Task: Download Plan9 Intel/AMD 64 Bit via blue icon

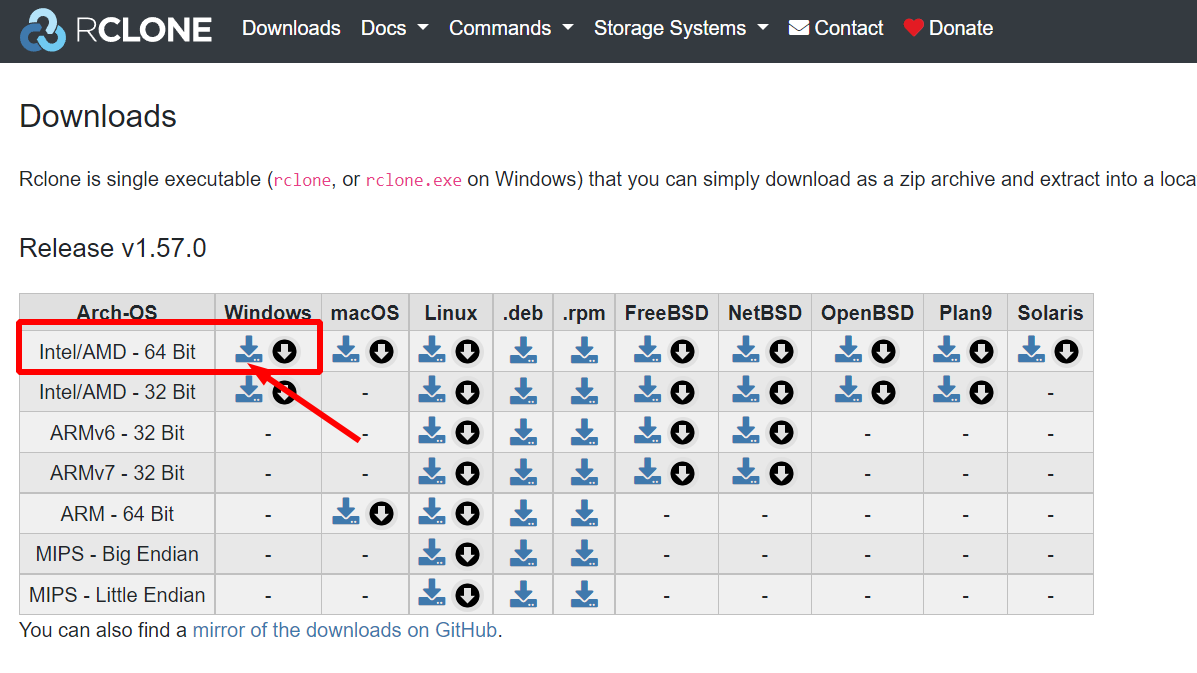Action: click(x=947, y=350)
